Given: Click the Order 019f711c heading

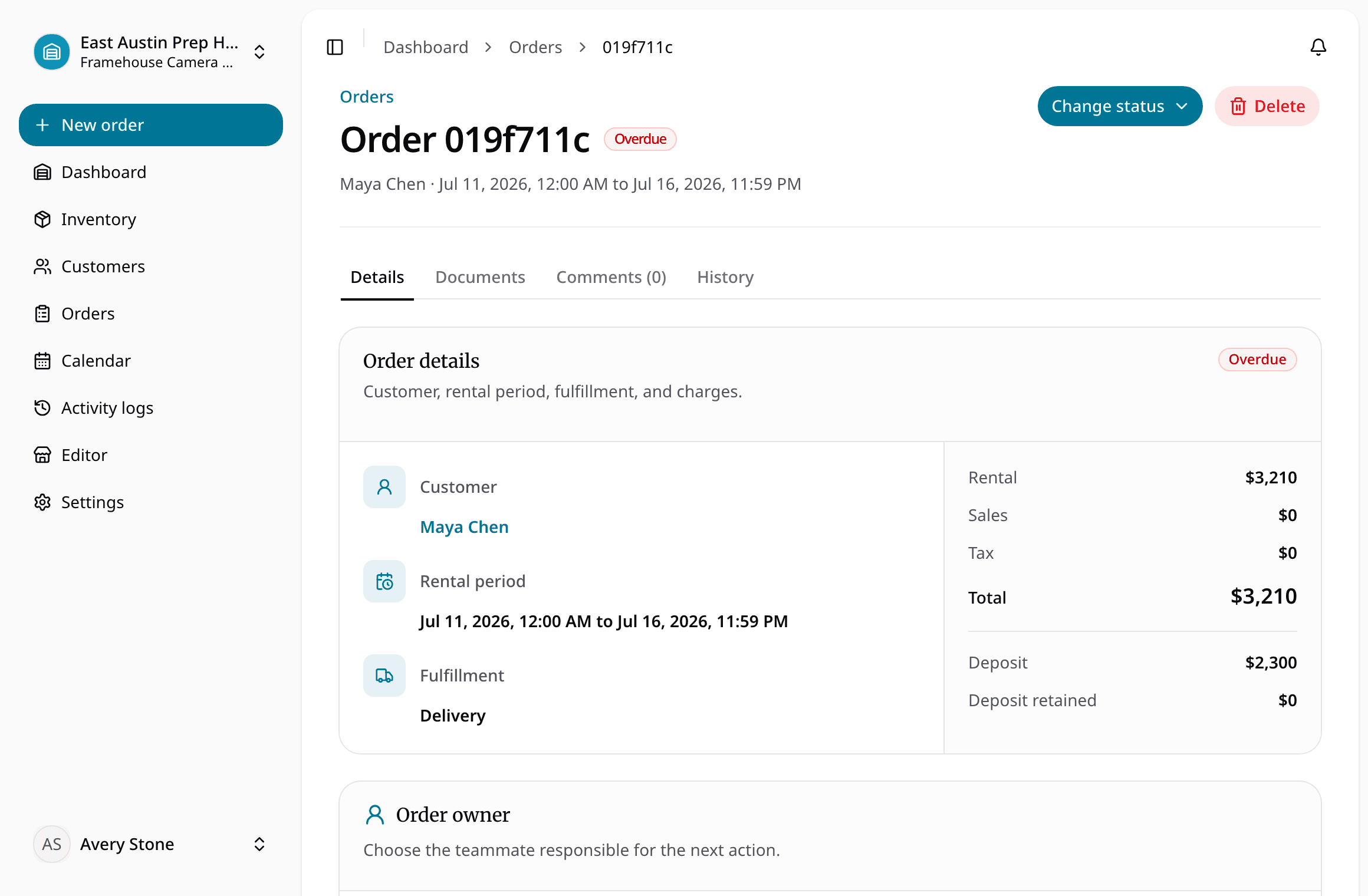Looking at the screenshot, I should tap(465, 140).
